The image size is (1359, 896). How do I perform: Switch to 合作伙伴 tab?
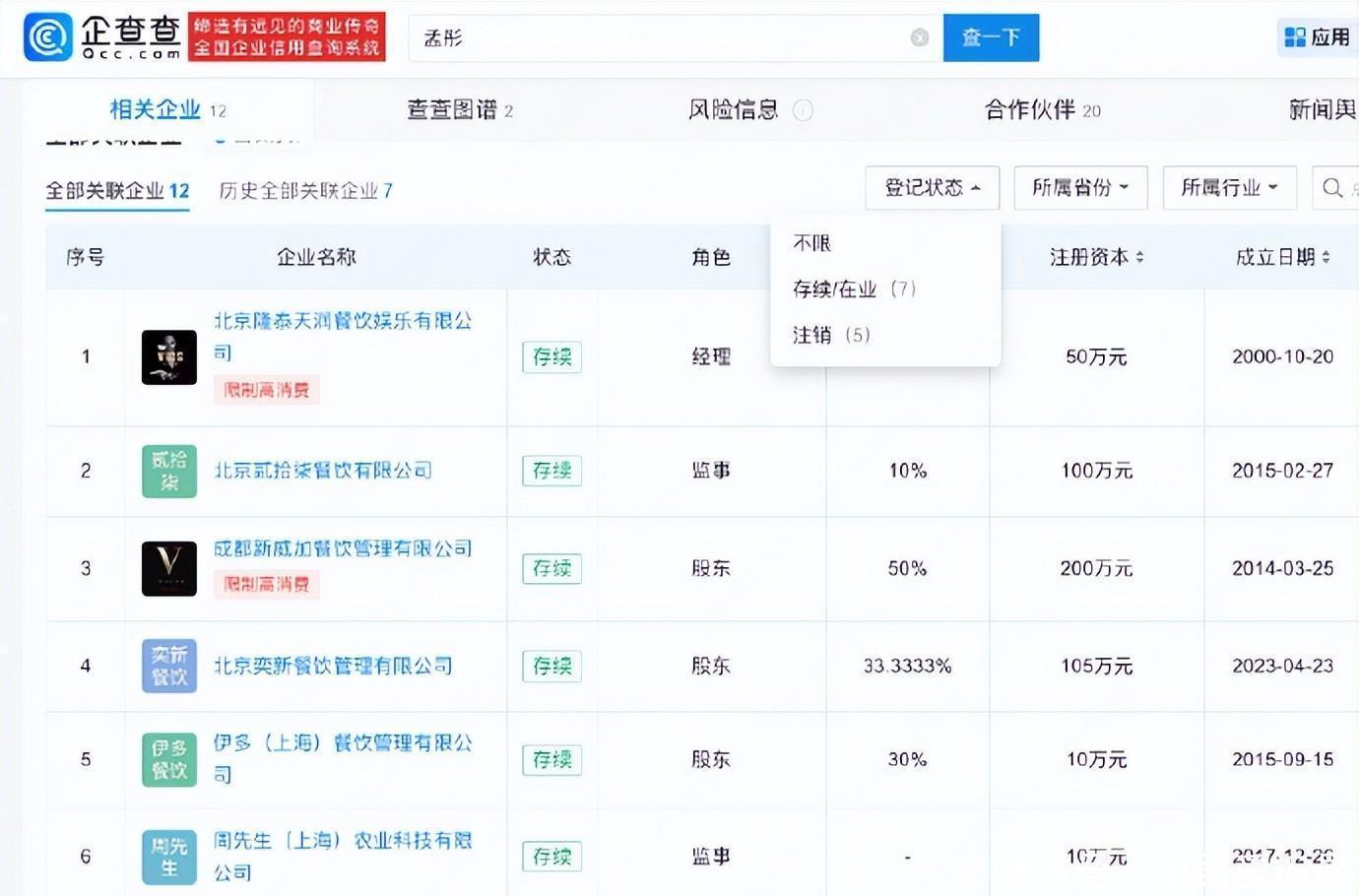[x=1043, y=109]
